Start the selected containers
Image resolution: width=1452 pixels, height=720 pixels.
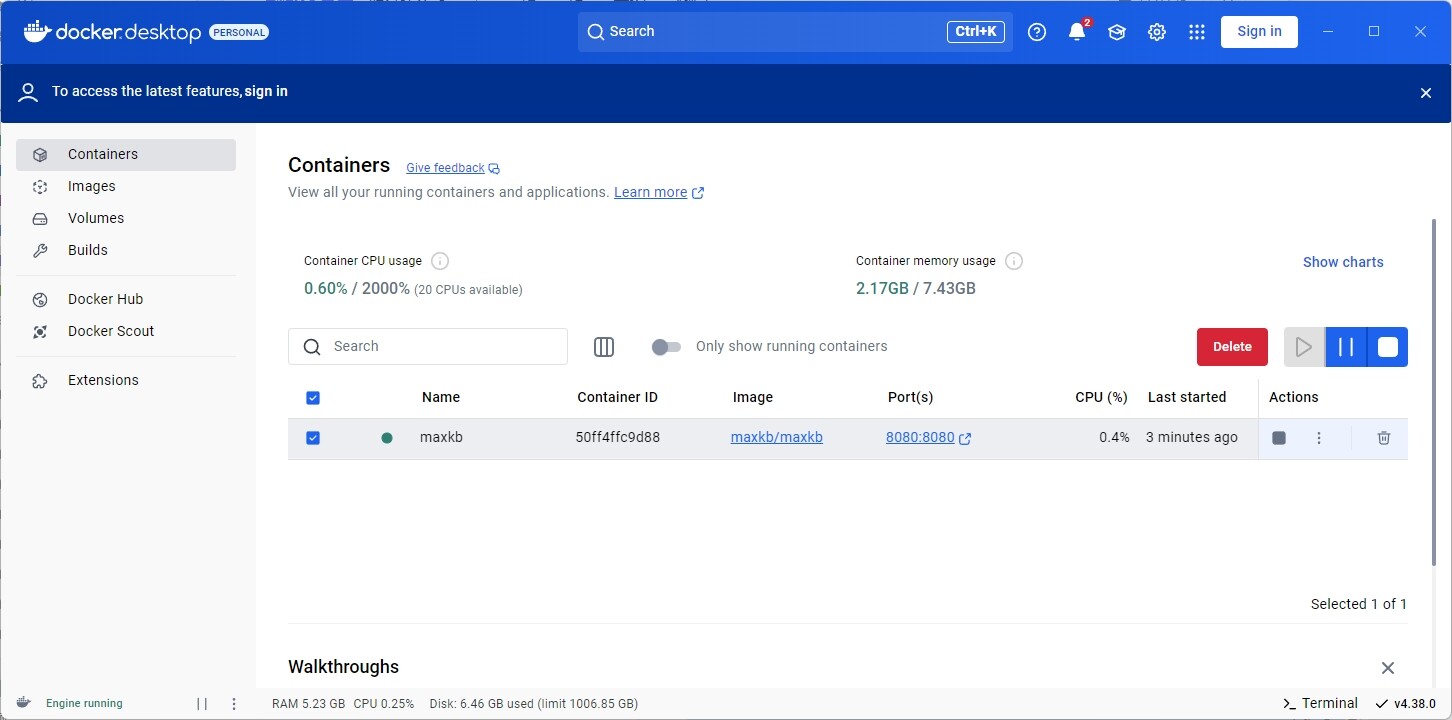coord(1304,347)
